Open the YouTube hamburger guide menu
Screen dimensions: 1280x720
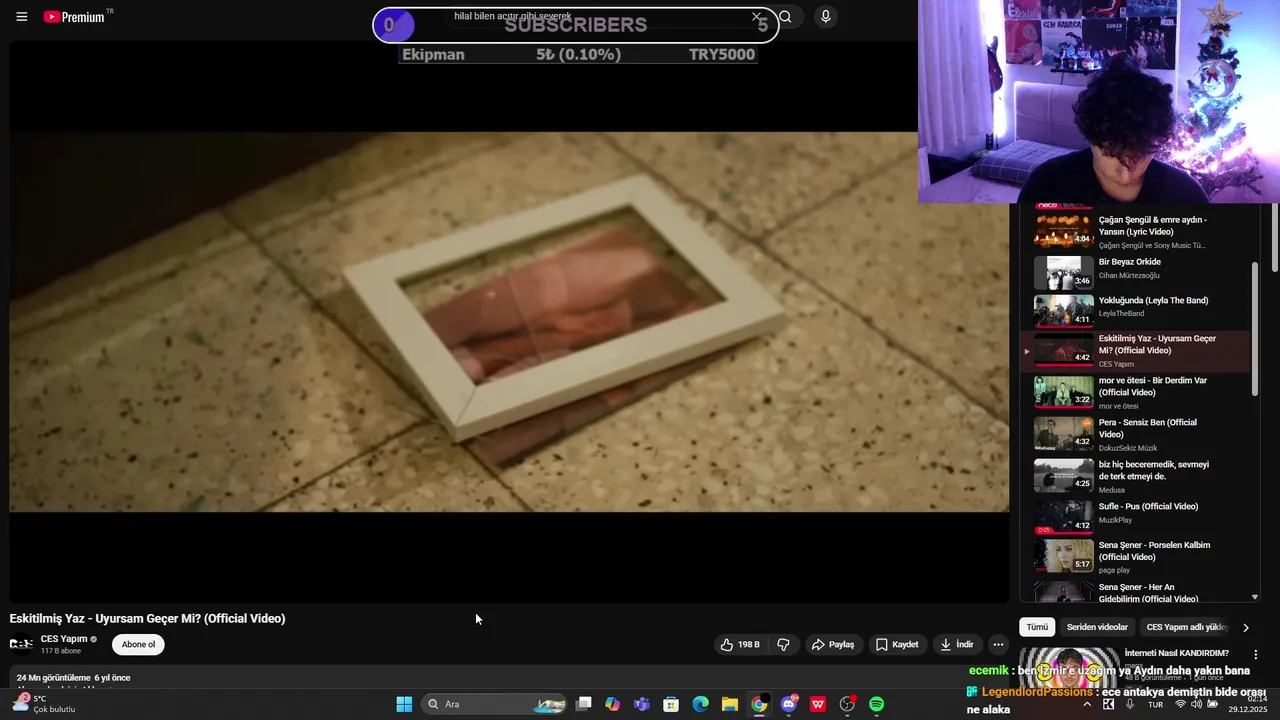coord(21,17)
